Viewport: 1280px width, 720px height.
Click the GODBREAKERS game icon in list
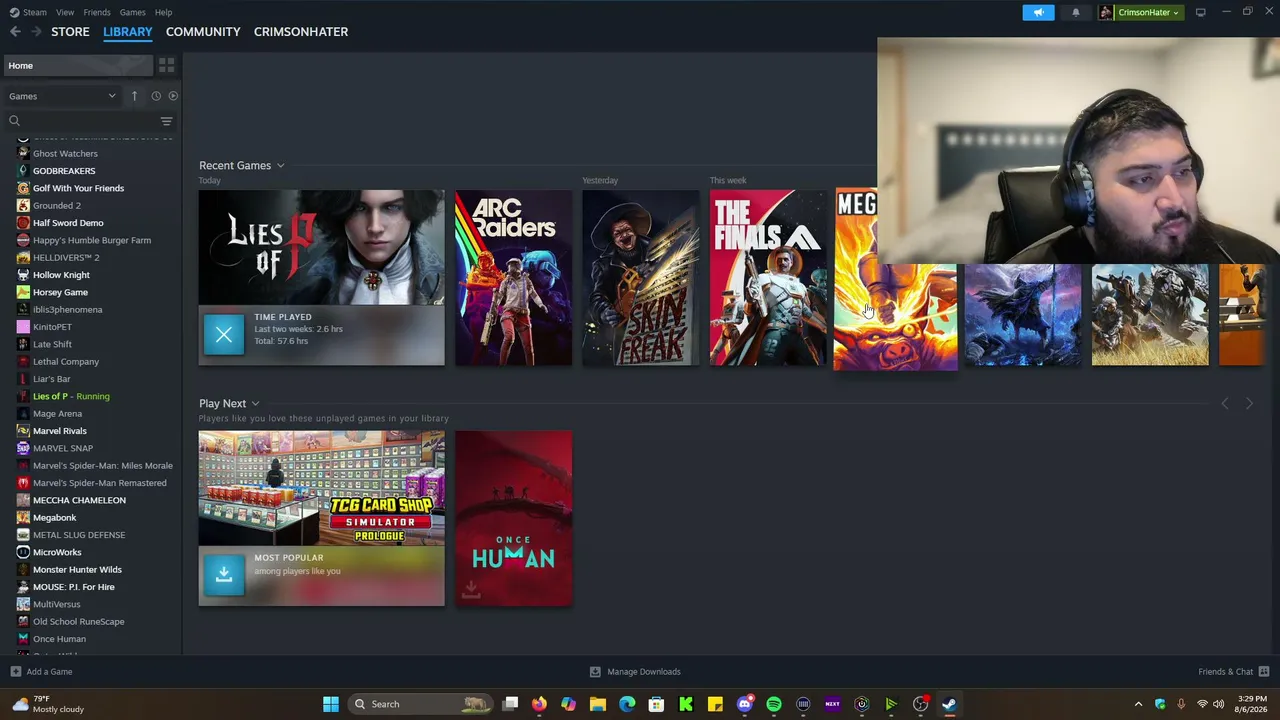point(23,171)
